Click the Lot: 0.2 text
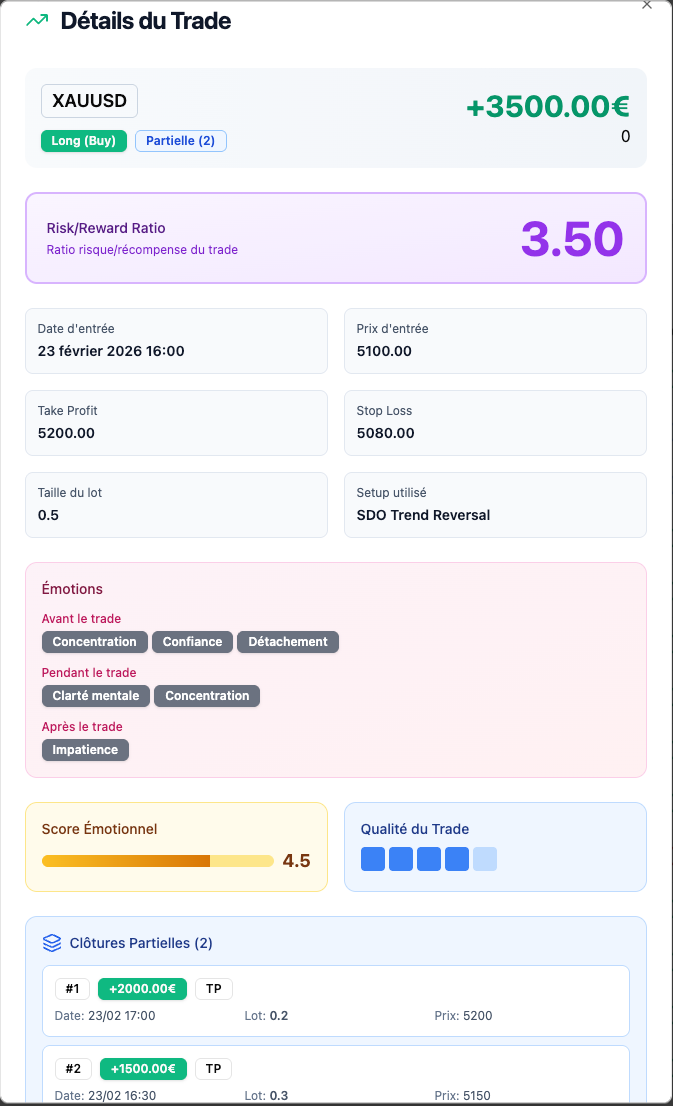Screen dimensions: 673x1106 266,1016
